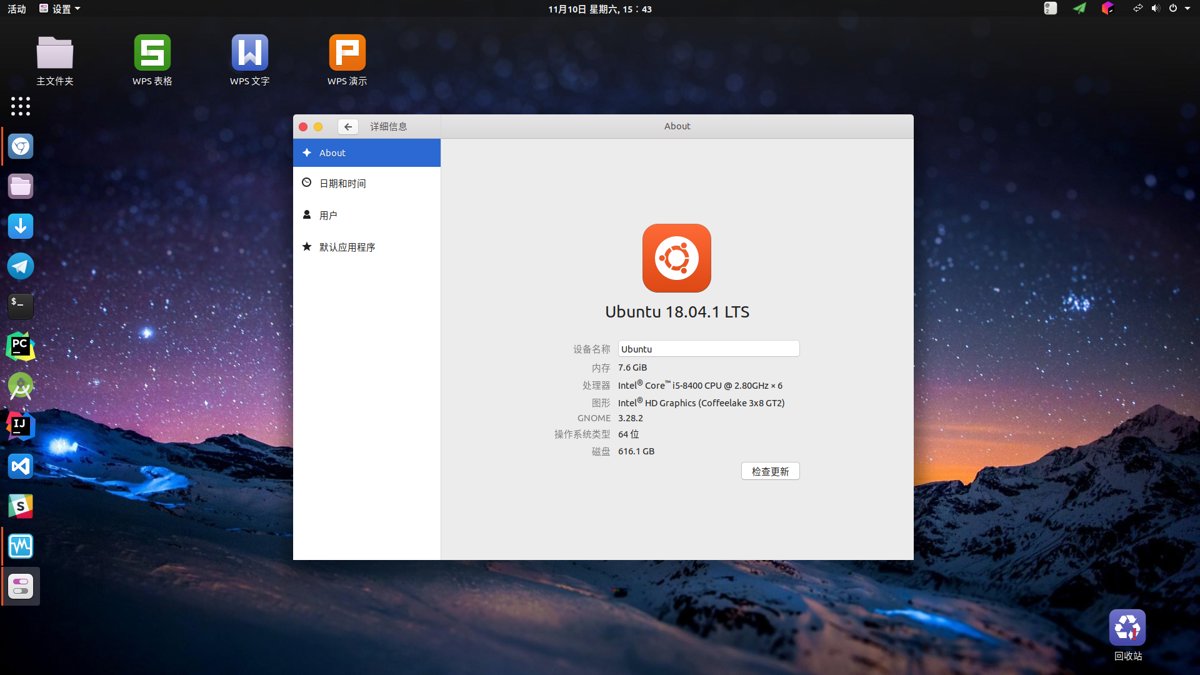Click the processor text 'Intel Core i5-8400 CPU'

(x=700, y=385)
